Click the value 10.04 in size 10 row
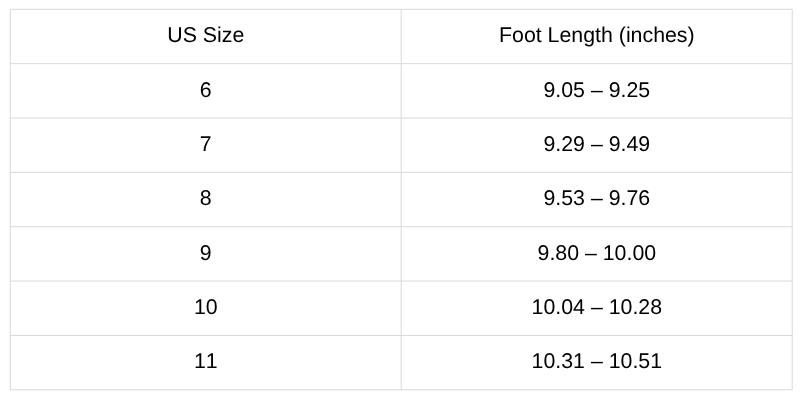Image resolution: width=800 pixels, height=400 pixels. pyautogui.click(x=558, y=307)
